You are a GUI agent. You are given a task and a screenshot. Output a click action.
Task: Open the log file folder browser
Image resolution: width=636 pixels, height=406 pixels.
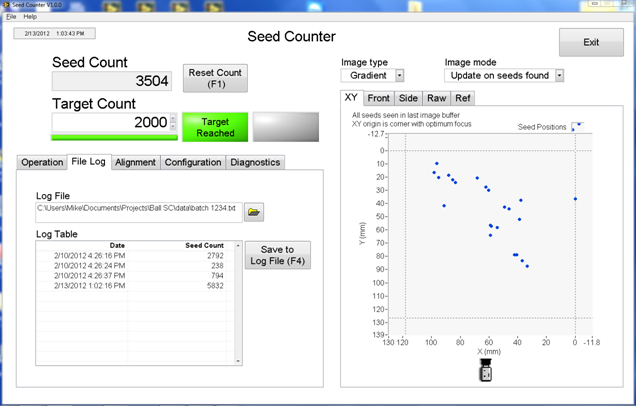[x=254, y=211]
